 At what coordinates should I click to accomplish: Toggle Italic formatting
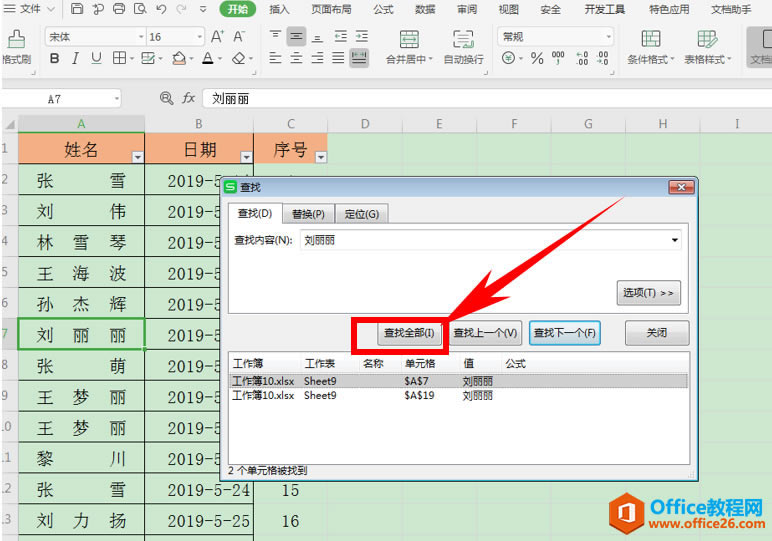75,59
